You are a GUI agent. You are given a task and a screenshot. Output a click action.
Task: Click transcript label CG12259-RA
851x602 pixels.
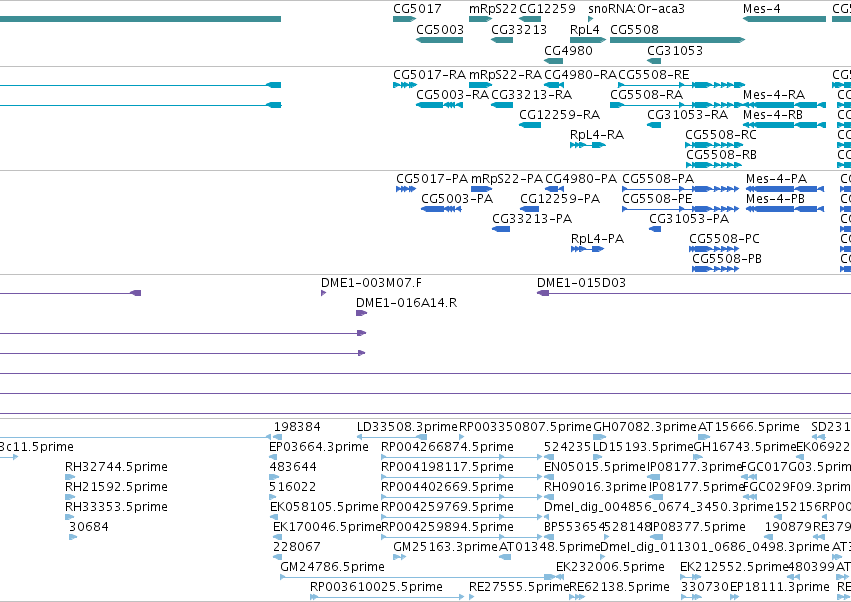[559, 115]
